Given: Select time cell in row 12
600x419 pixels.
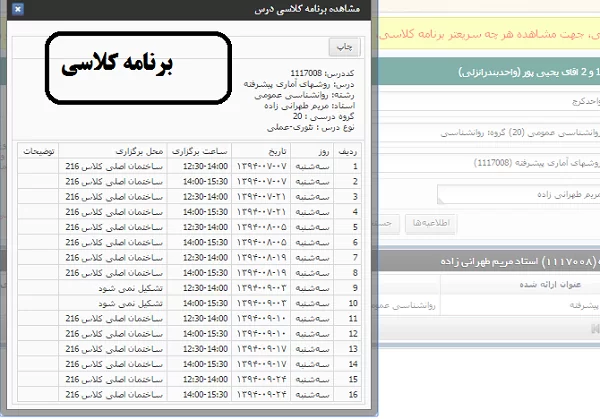Looking at the screenshot, I should point(199,334).
